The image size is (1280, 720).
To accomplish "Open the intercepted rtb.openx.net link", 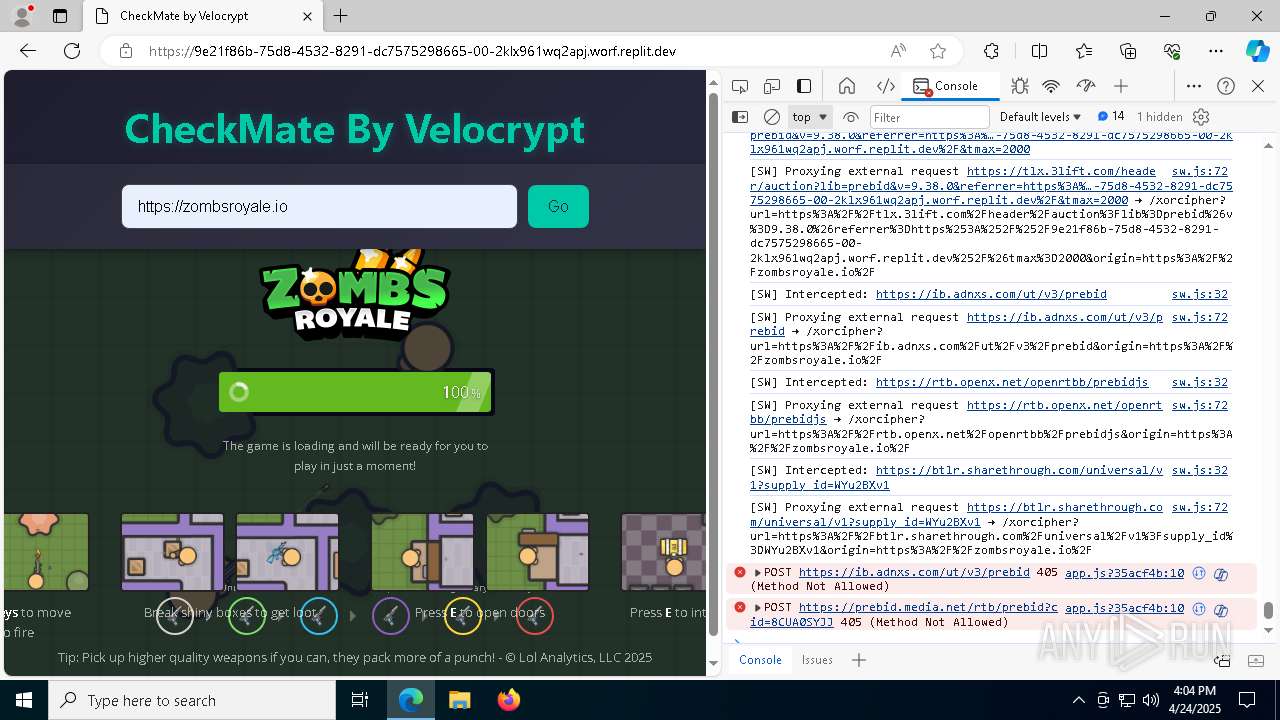I will [1012, 382].
